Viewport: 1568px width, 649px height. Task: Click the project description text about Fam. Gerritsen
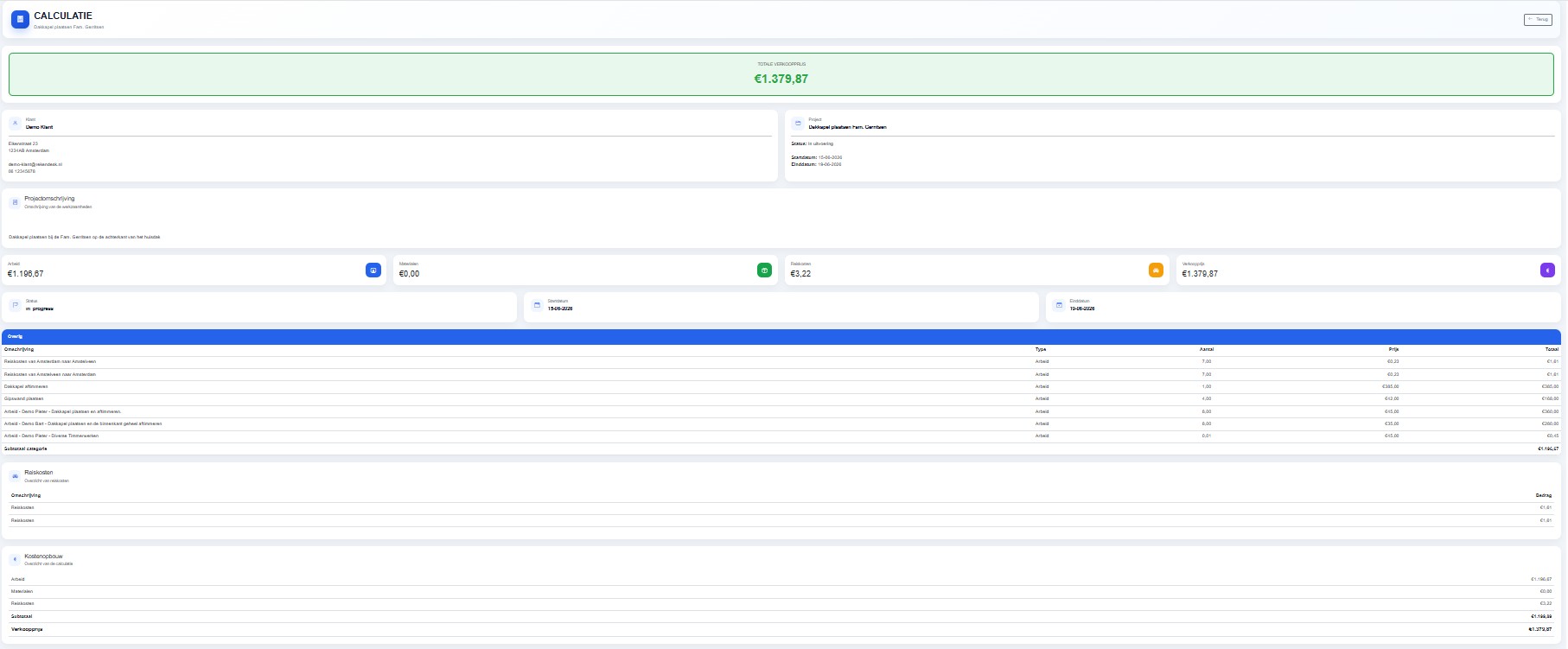(85, 237)
